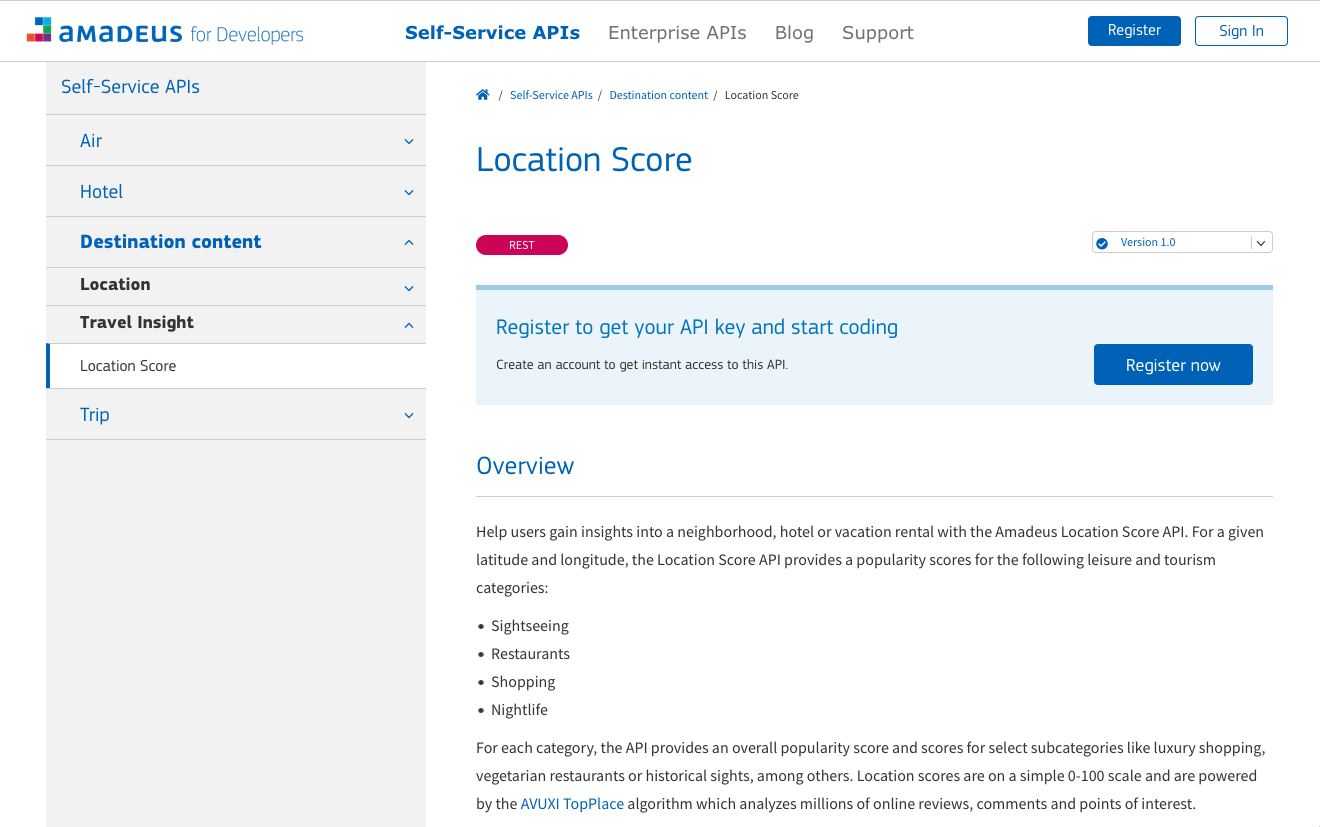Open the Version 1.0 dropdown

click(x=1182, y=242)
